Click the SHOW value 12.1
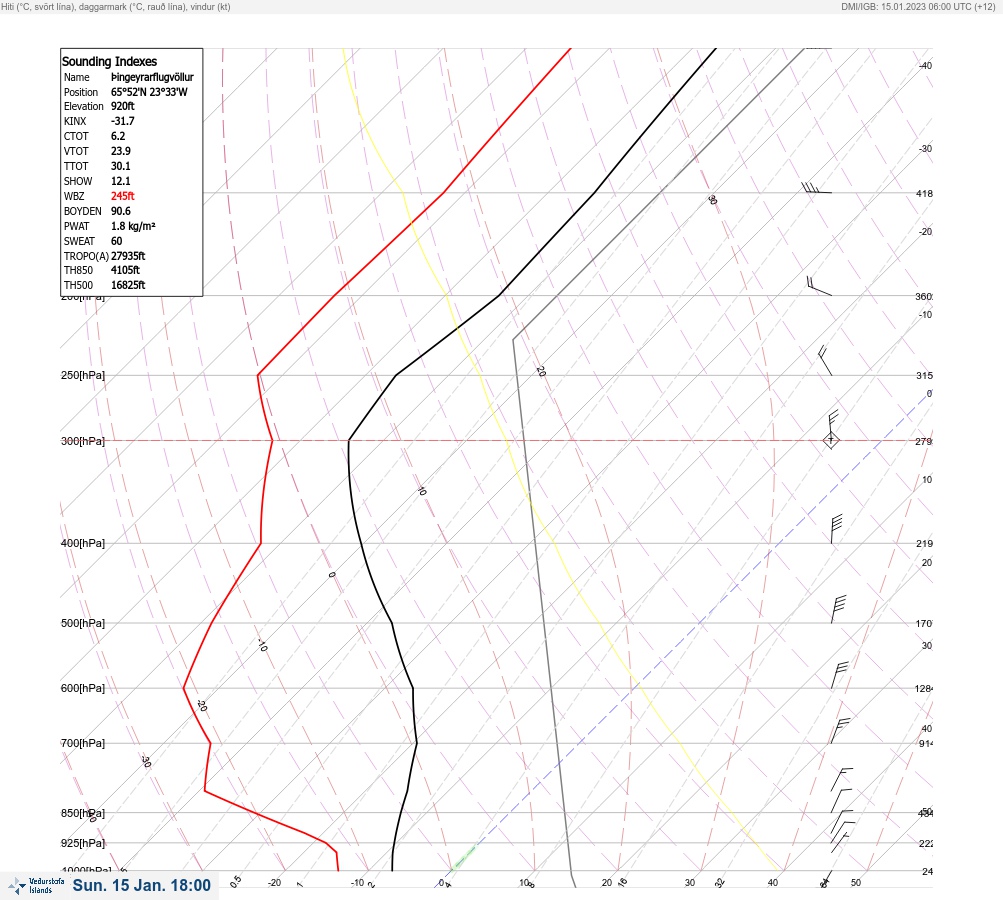The width and height of the screenshot is (1003, 900). click(x=121, y=181)
